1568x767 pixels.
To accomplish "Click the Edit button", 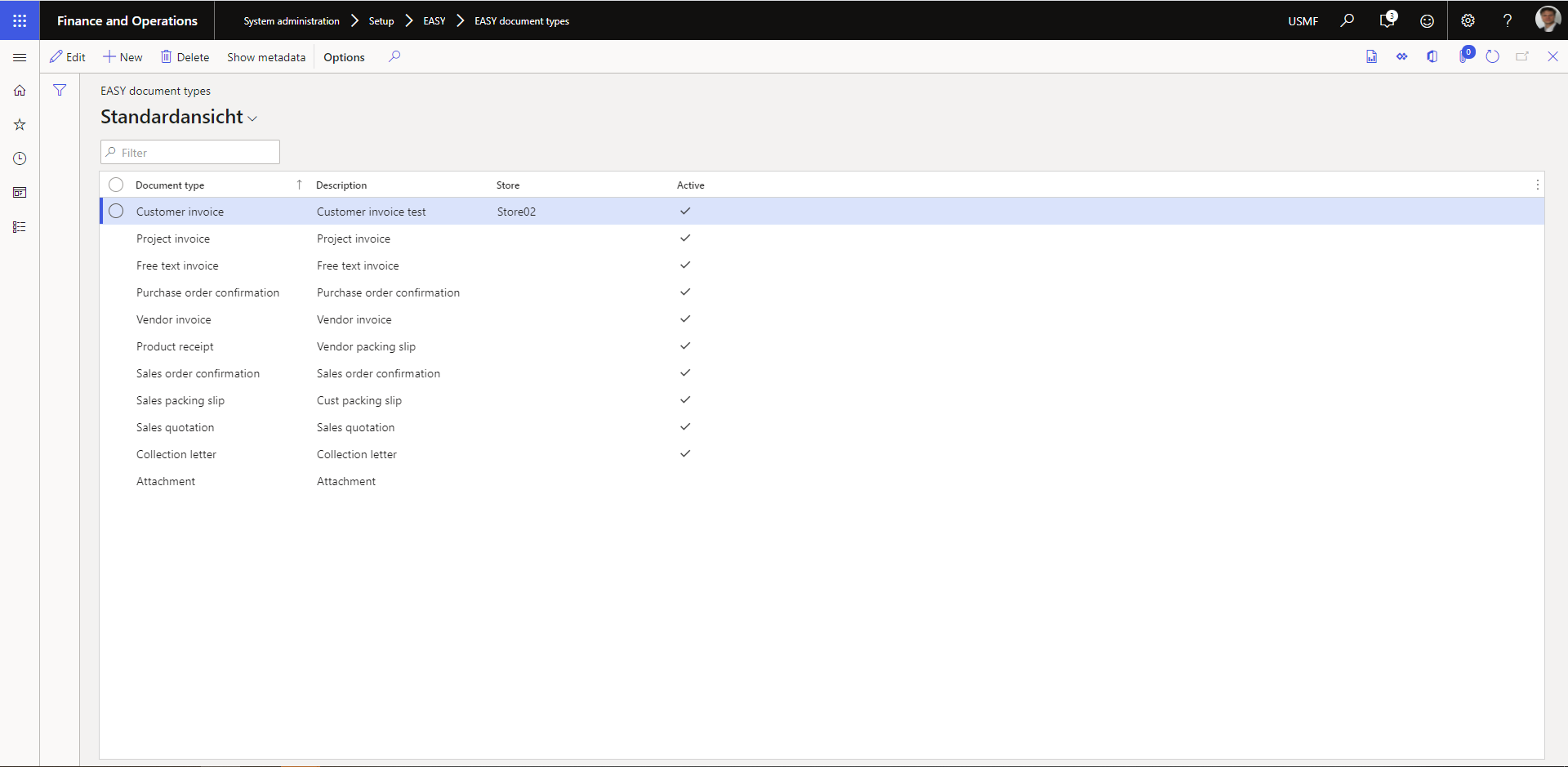I will 68,57.
